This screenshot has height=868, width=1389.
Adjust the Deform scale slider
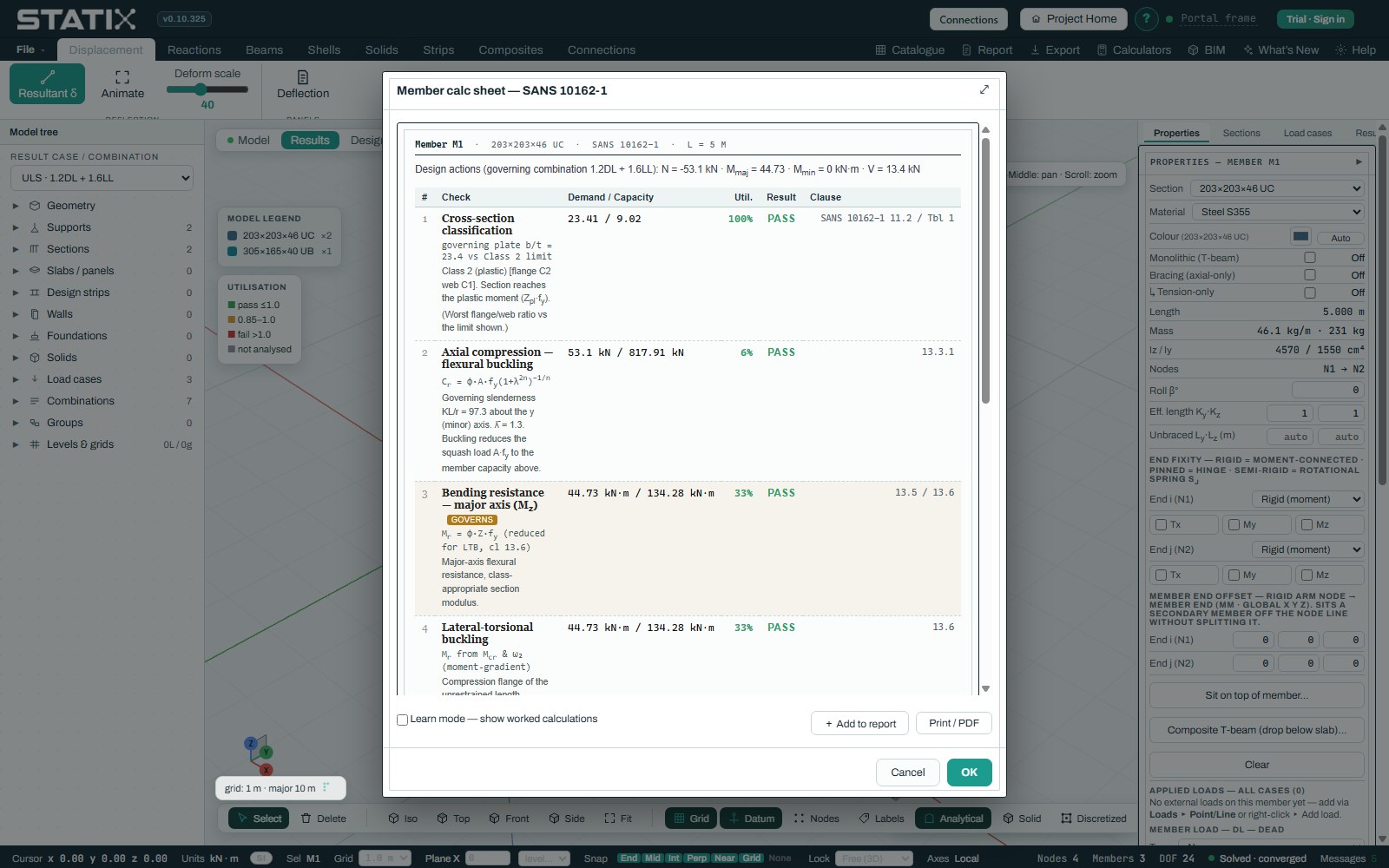click(207, 89)
